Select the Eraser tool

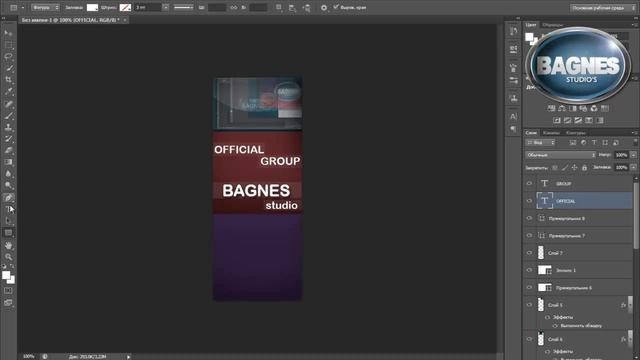tap(8, 151)
